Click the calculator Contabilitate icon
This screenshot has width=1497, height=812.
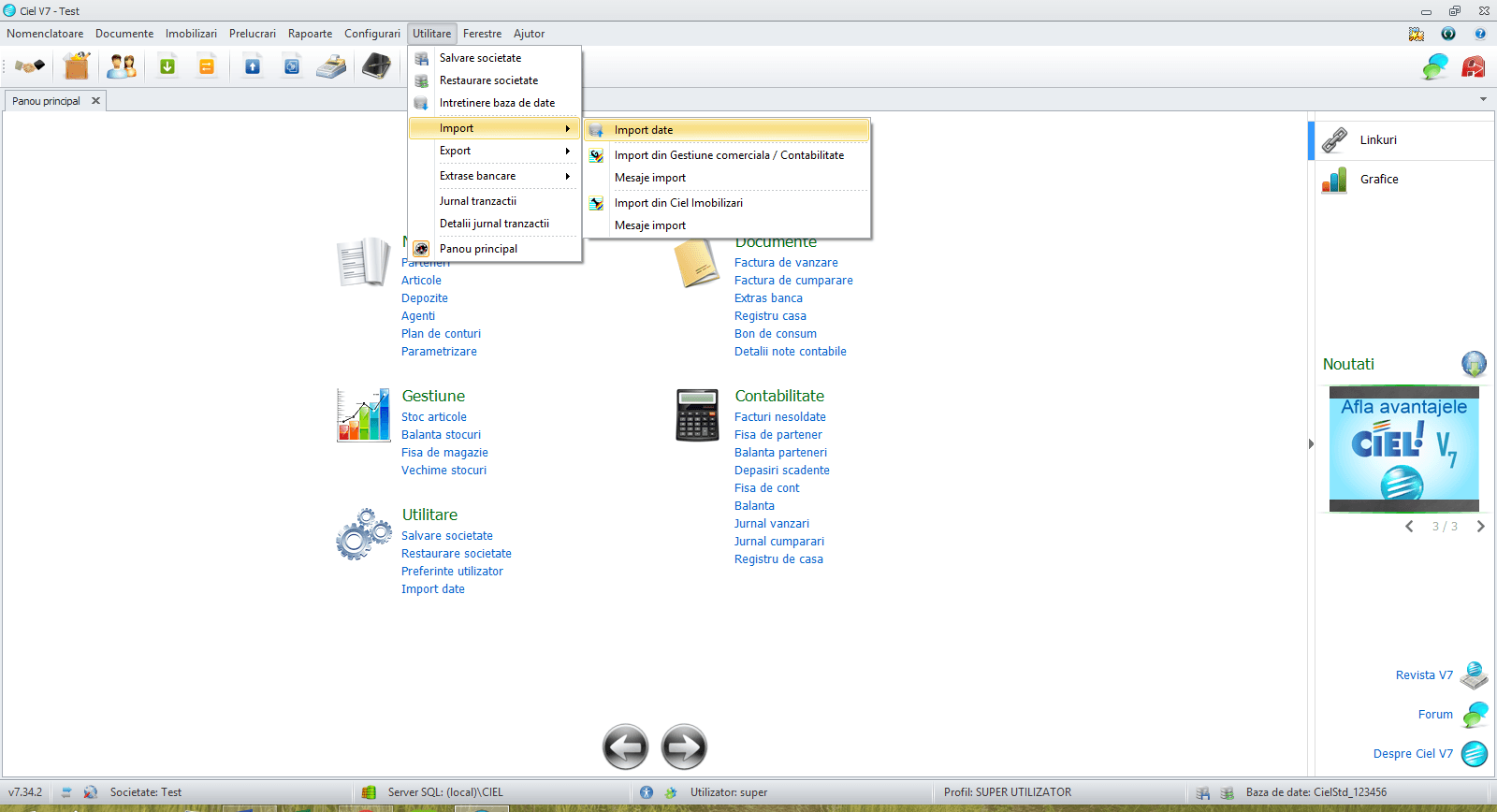pyautogui.click(x=697, y=414)
